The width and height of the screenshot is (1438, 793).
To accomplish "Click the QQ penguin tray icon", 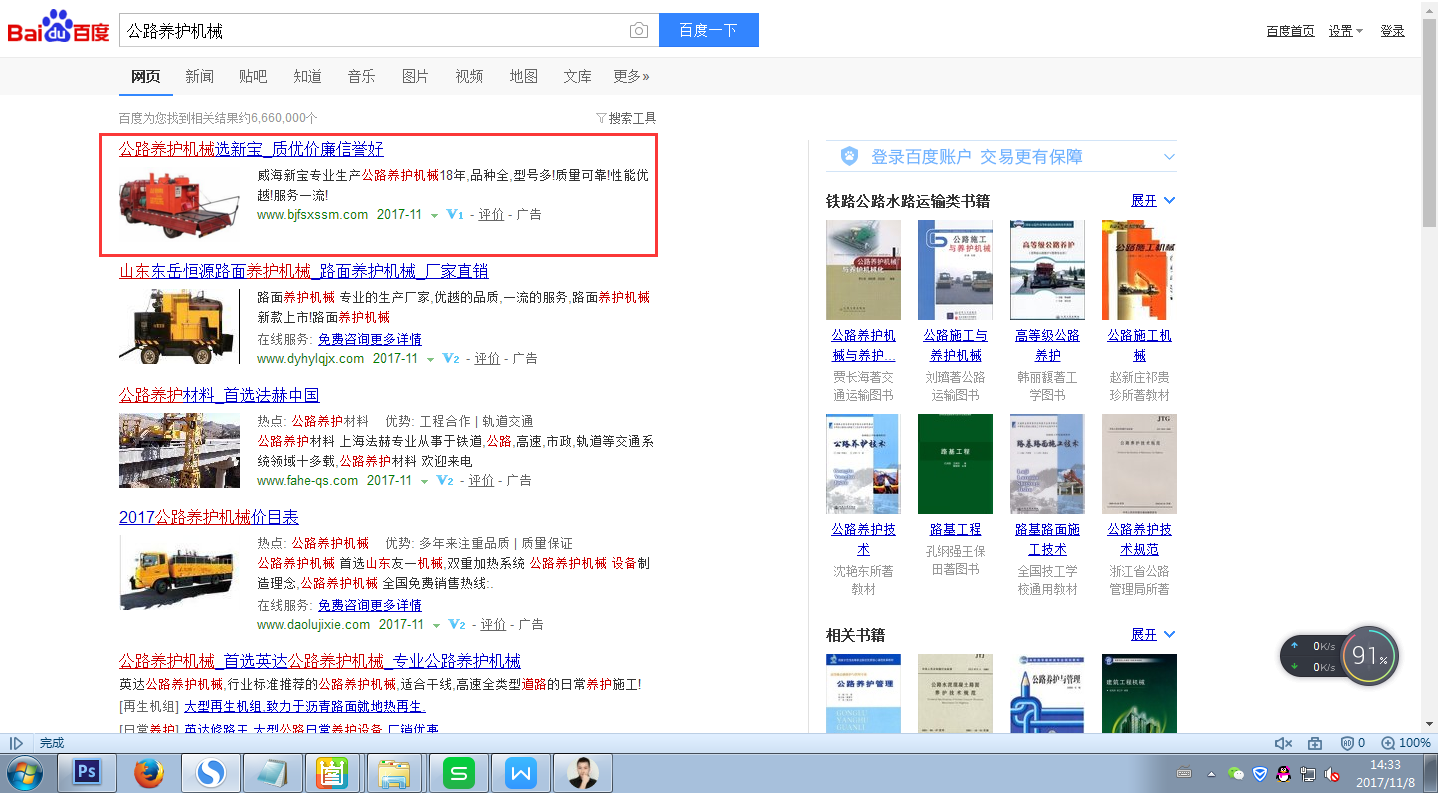I will (1283, 774).
